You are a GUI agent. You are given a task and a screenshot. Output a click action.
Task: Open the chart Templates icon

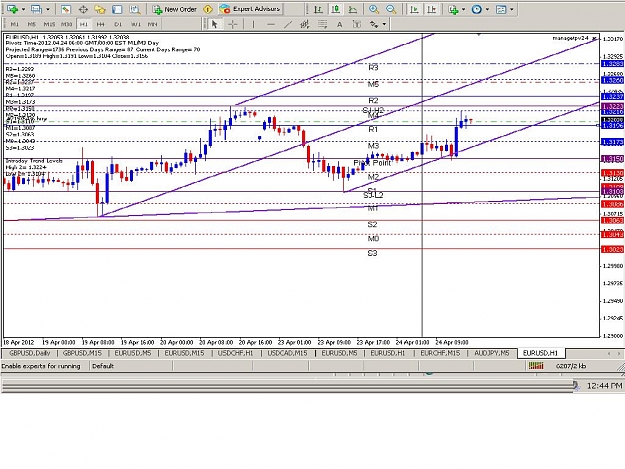coord(501,9)
